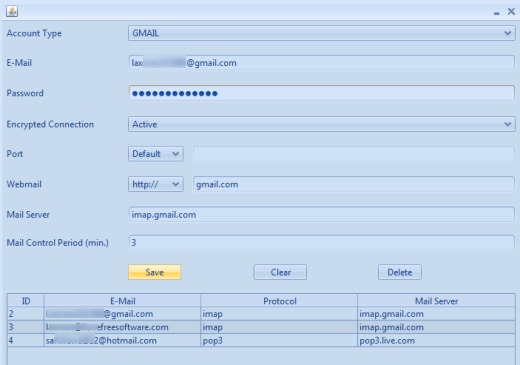Click the imap.gmail.com server cell in row 3
This screenshot has height=365, width=520.
point(436,327)
